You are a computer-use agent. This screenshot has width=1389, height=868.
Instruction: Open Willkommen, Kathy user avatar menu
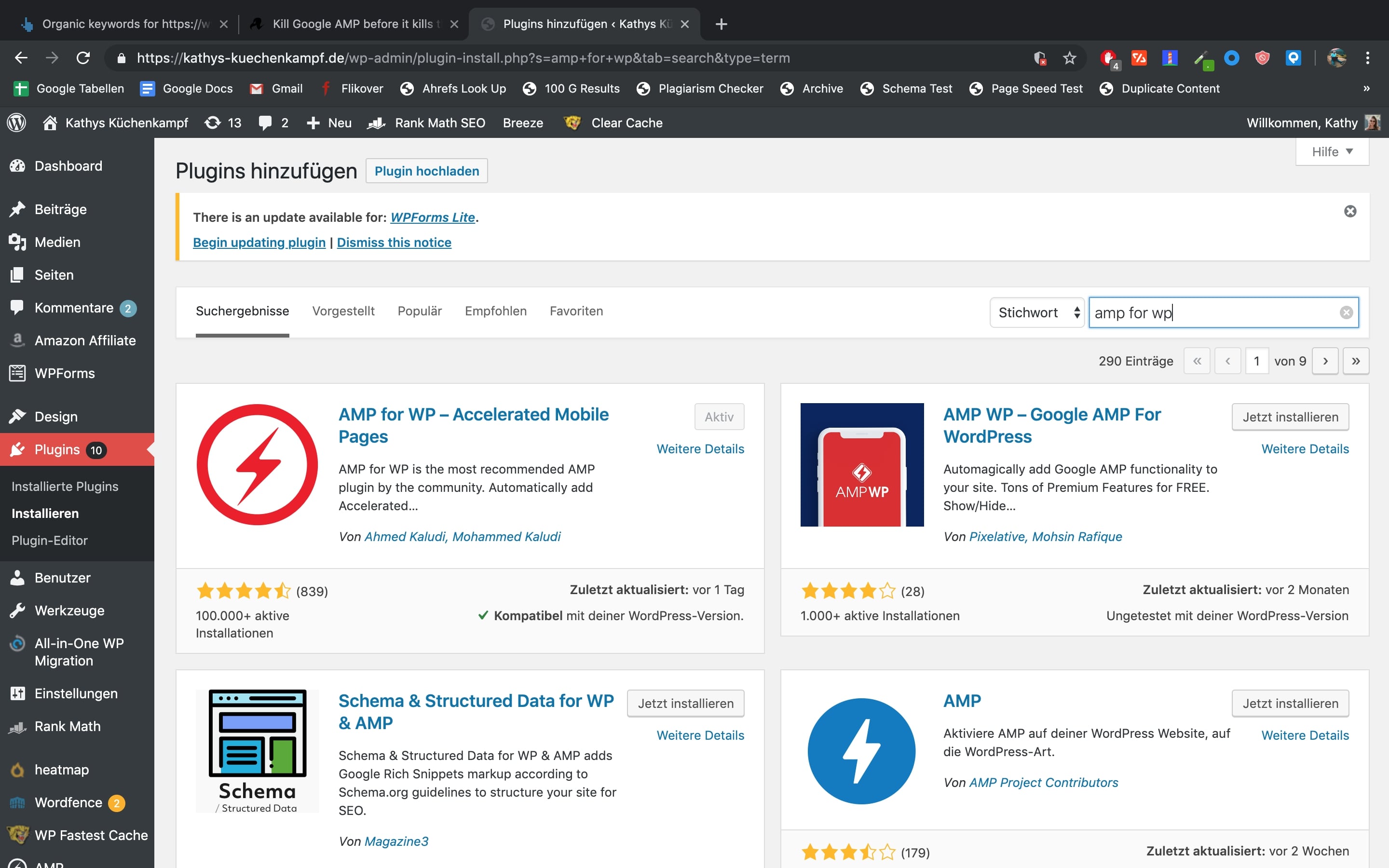1314,122
